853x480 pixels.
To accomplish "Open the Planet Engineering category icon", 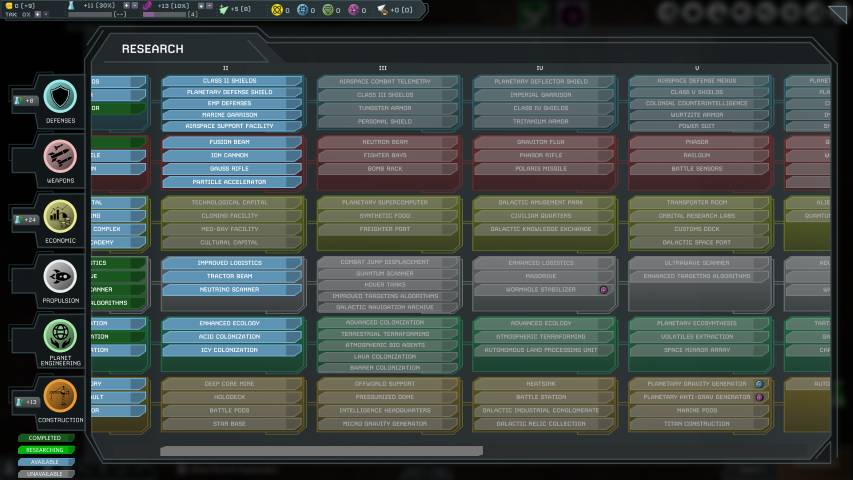I will 60,335.
